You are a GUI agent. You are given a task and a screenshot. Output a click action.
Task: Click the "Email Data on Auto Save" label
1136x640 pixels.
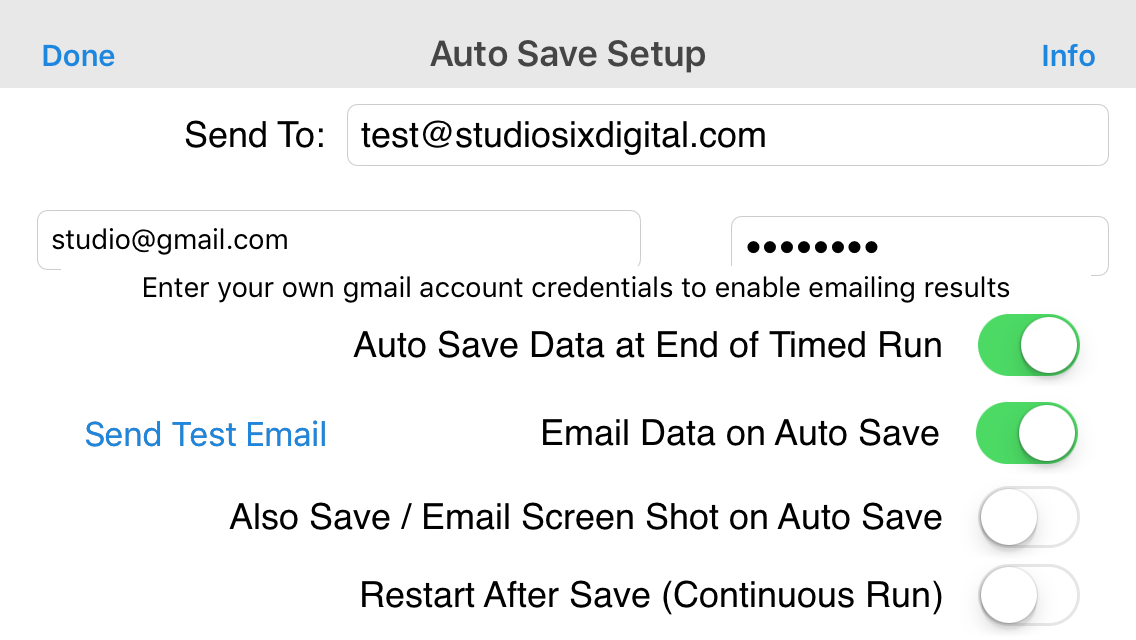(x=740, y=433)
